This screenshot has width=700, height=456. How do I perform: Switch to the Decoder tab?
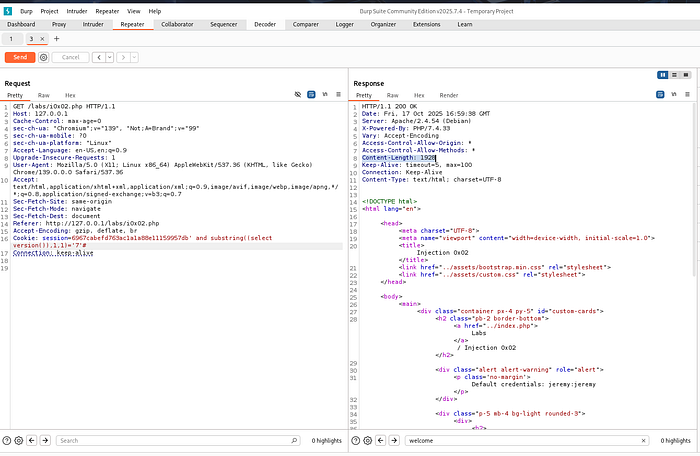(x=265, y=25)
